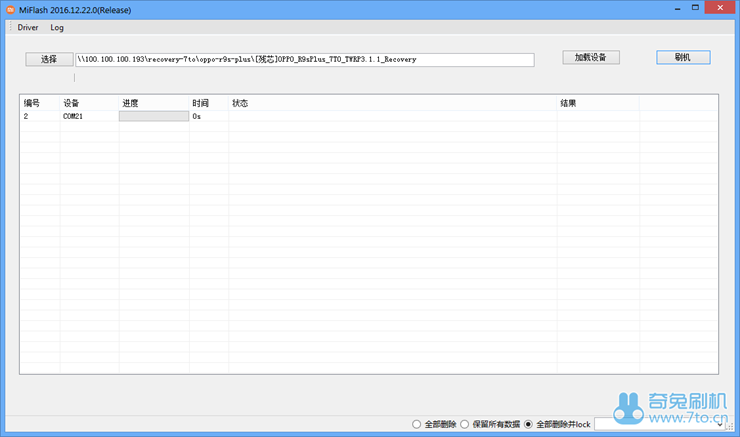
Task: Select the COM21 device cell
Action: tap(89, 116)
